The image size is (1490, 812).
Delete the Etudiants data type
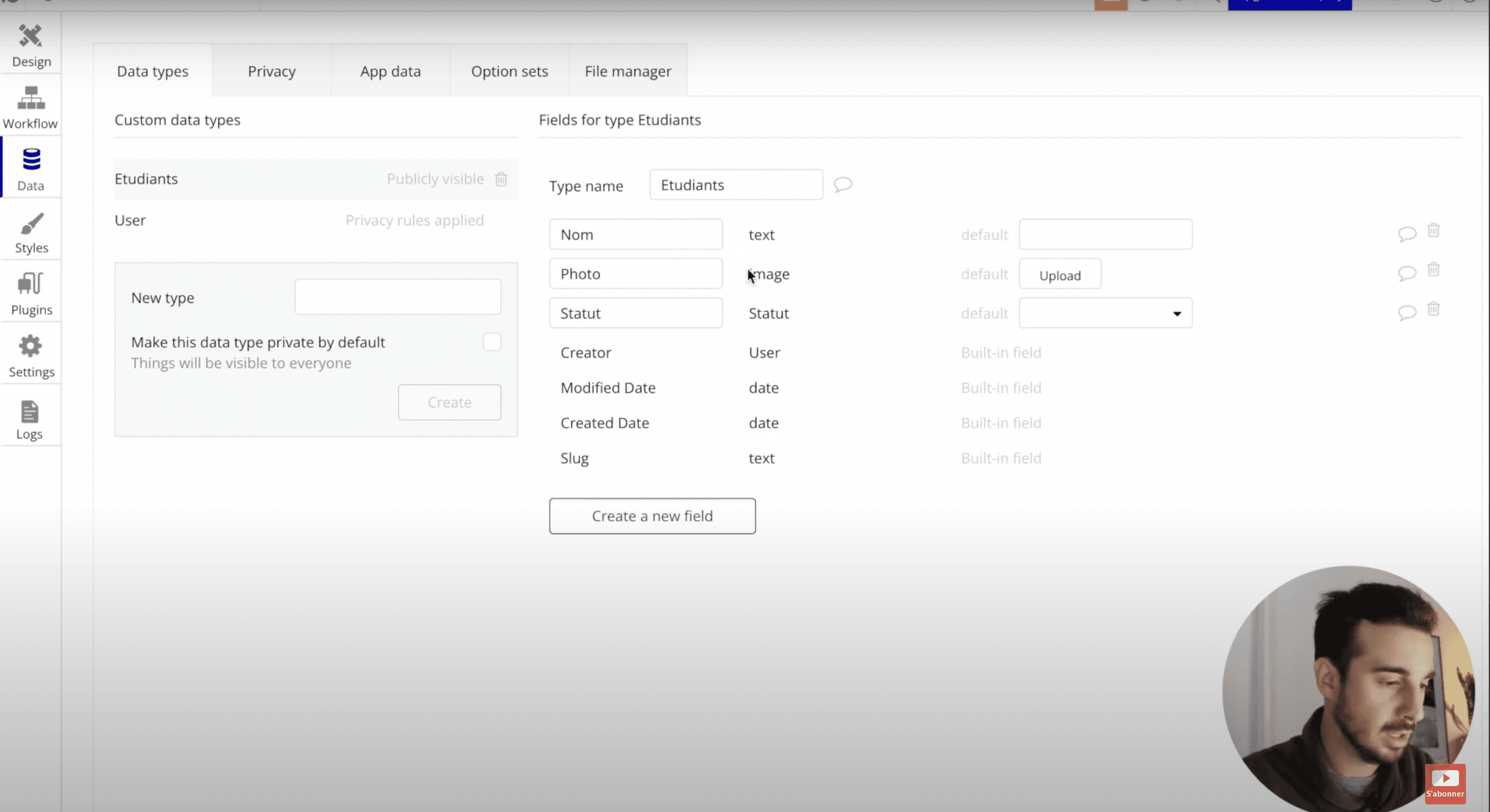(x=501, y=179)
